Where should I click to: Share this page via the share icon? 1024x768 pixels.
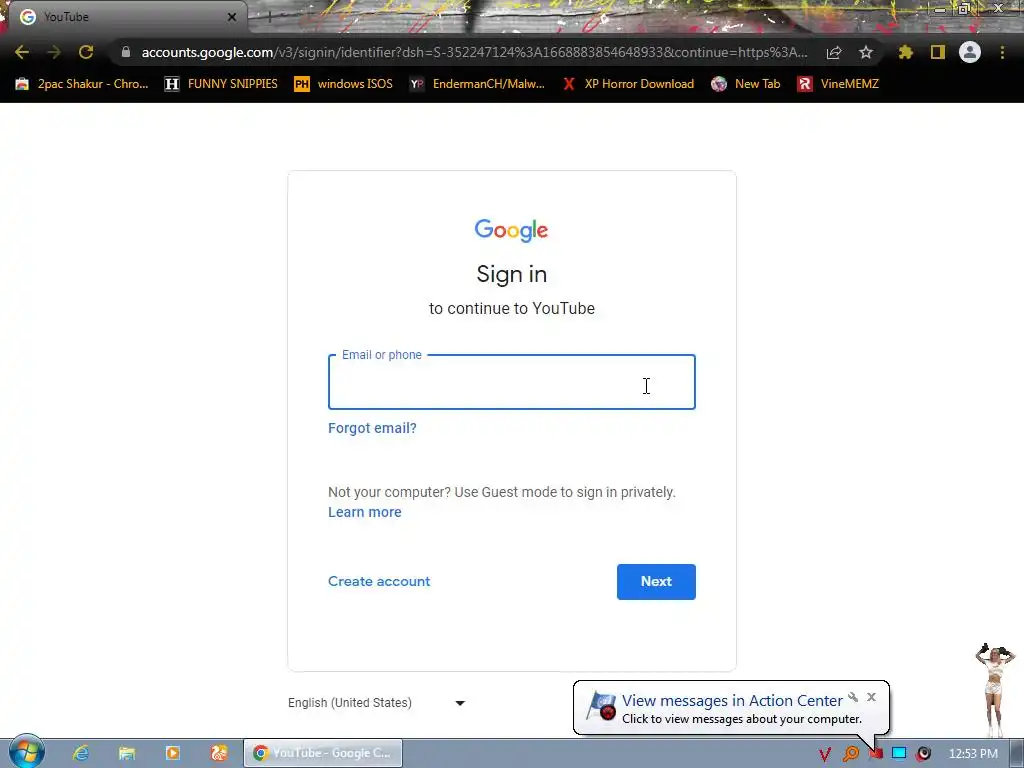click(x=834, y=53)
